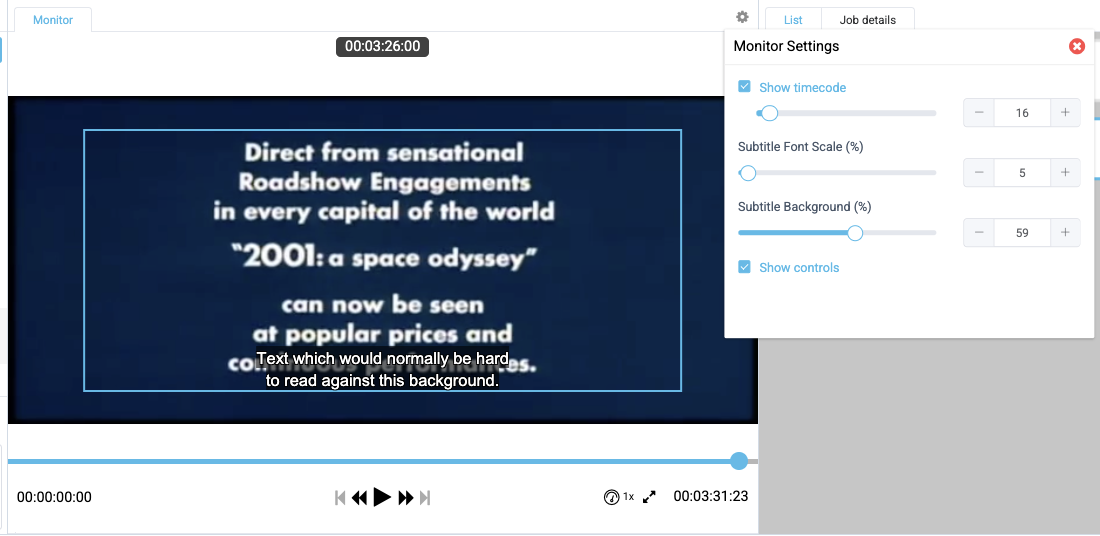The image size is (1100, 536).
Task: Jump to start of video
Action: [x=340, y=497]
